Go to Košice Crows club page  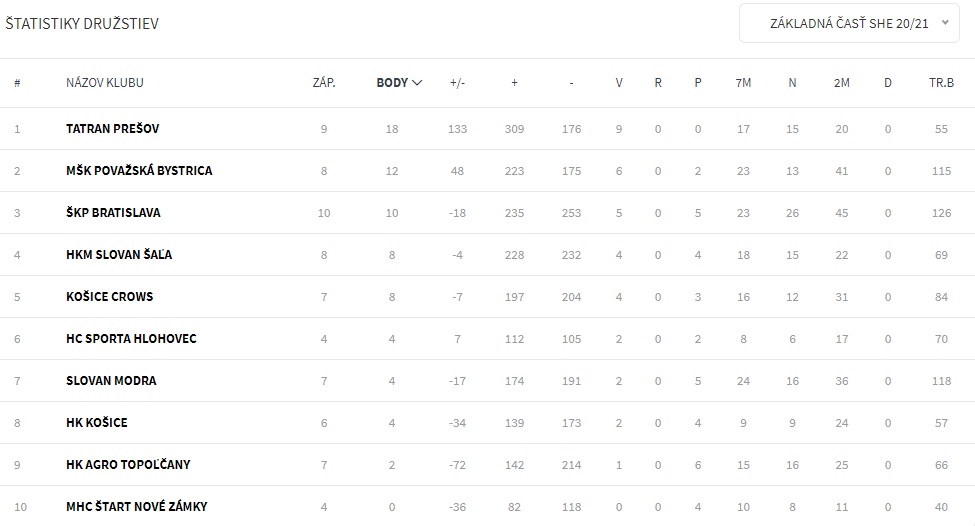point(110,297)
